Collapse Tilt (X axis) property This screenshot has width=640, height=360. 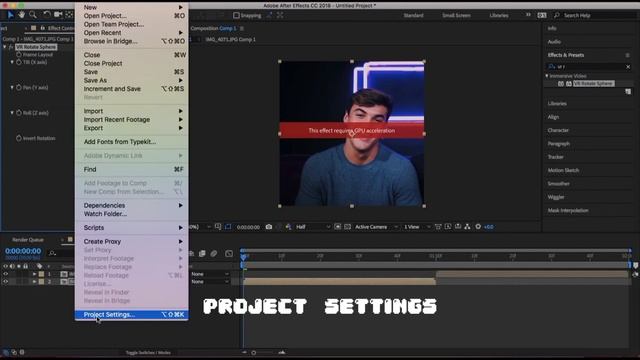coord(12,62)
